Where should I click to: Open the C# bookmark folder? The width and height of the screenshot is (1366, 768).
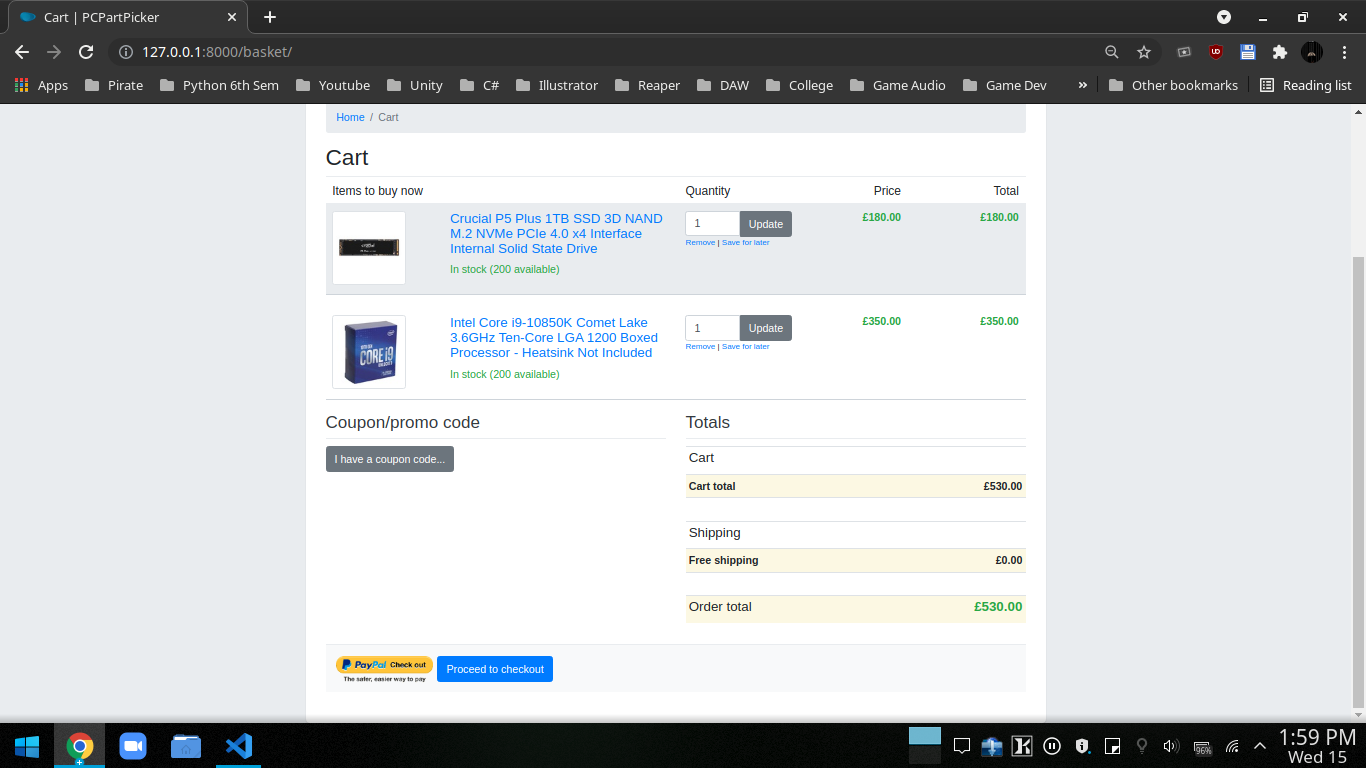[480, 85]
